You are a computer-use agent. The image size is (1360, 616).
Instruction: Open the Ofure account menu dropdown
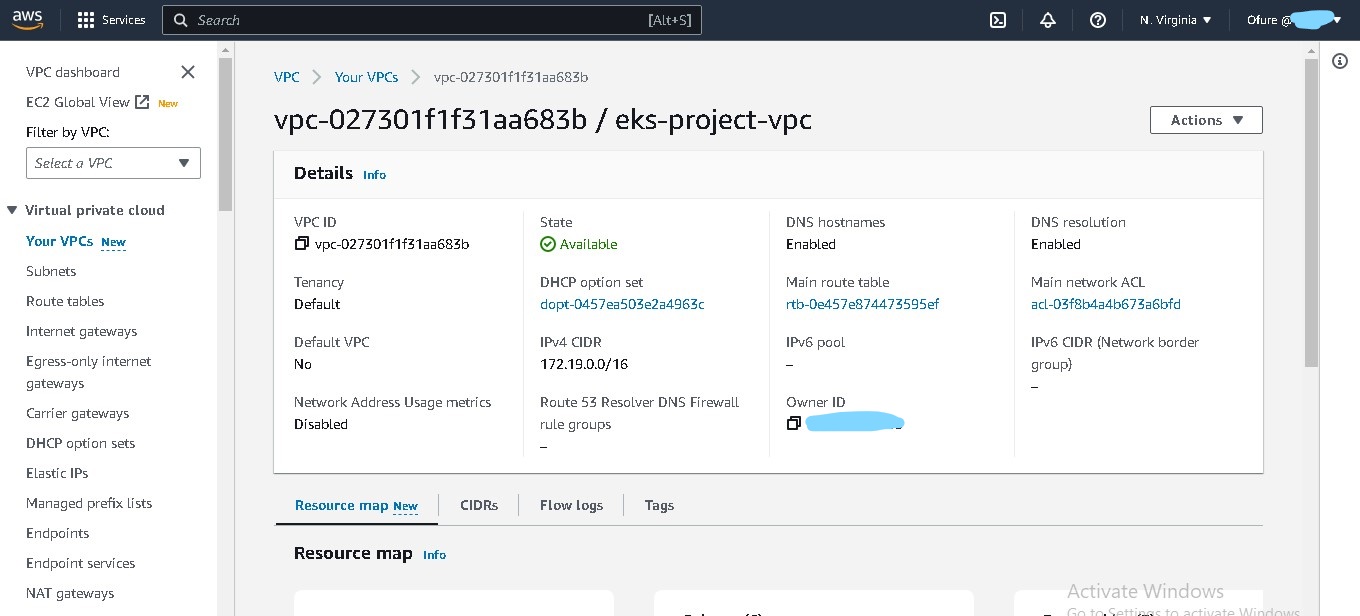1294,20
